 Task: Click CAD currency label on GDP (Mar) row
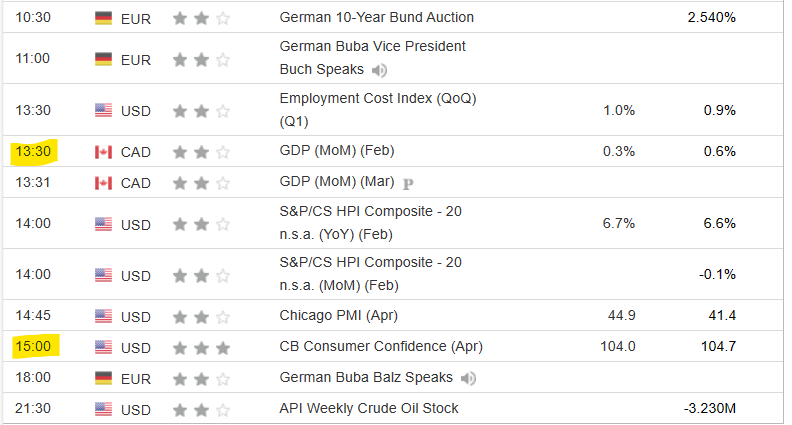[136, 183]
